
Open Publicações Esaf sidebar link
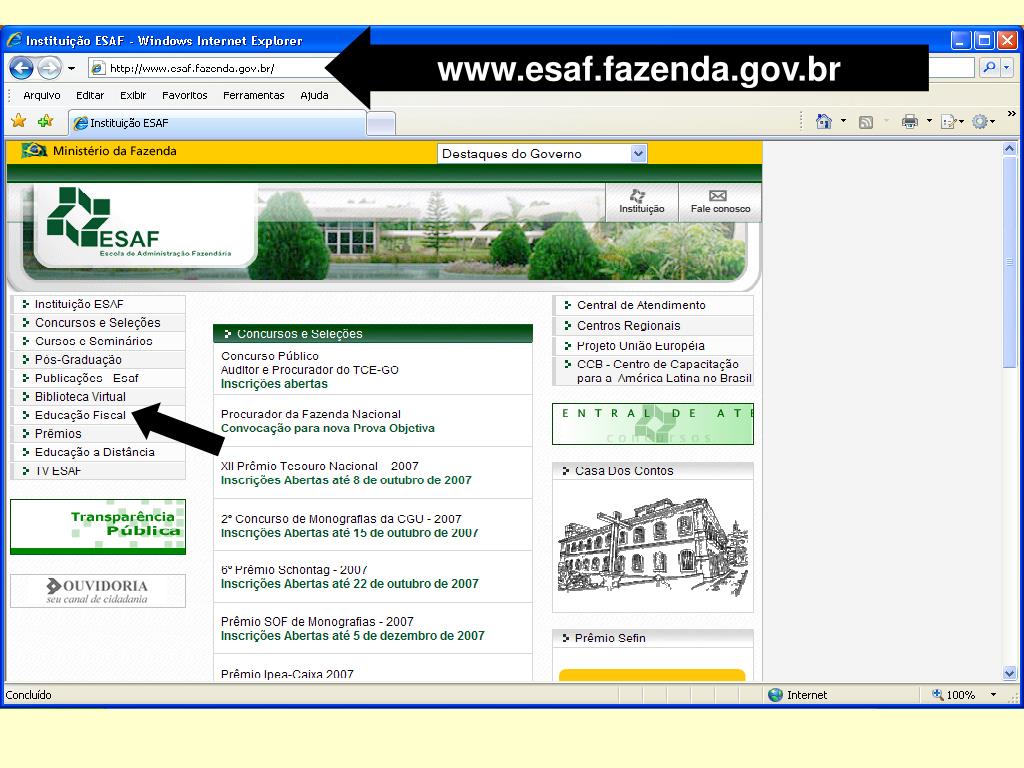(x=86, y=378)
